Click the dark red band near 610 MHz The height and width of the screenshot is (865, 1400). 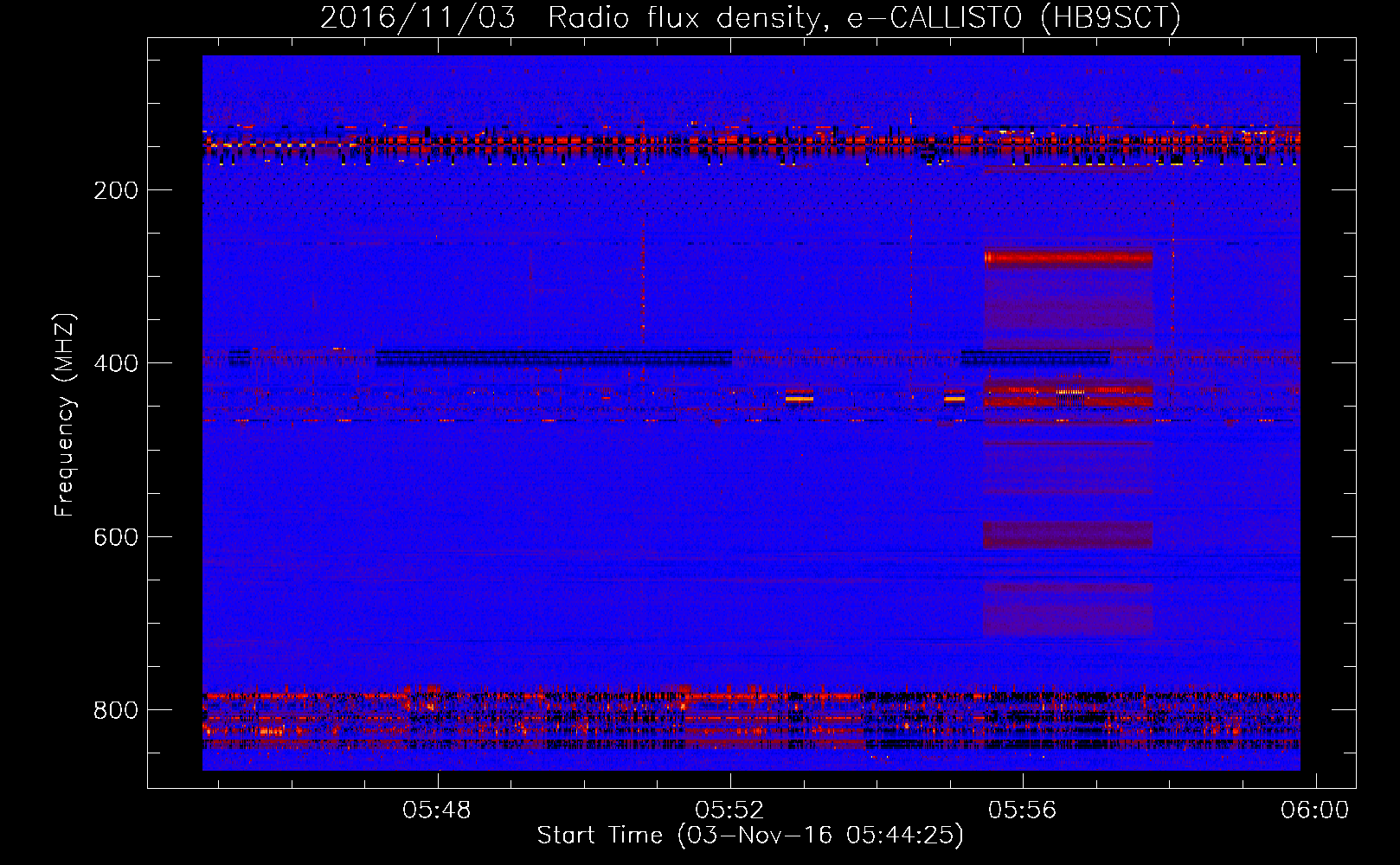click(x=1069, y=535)
